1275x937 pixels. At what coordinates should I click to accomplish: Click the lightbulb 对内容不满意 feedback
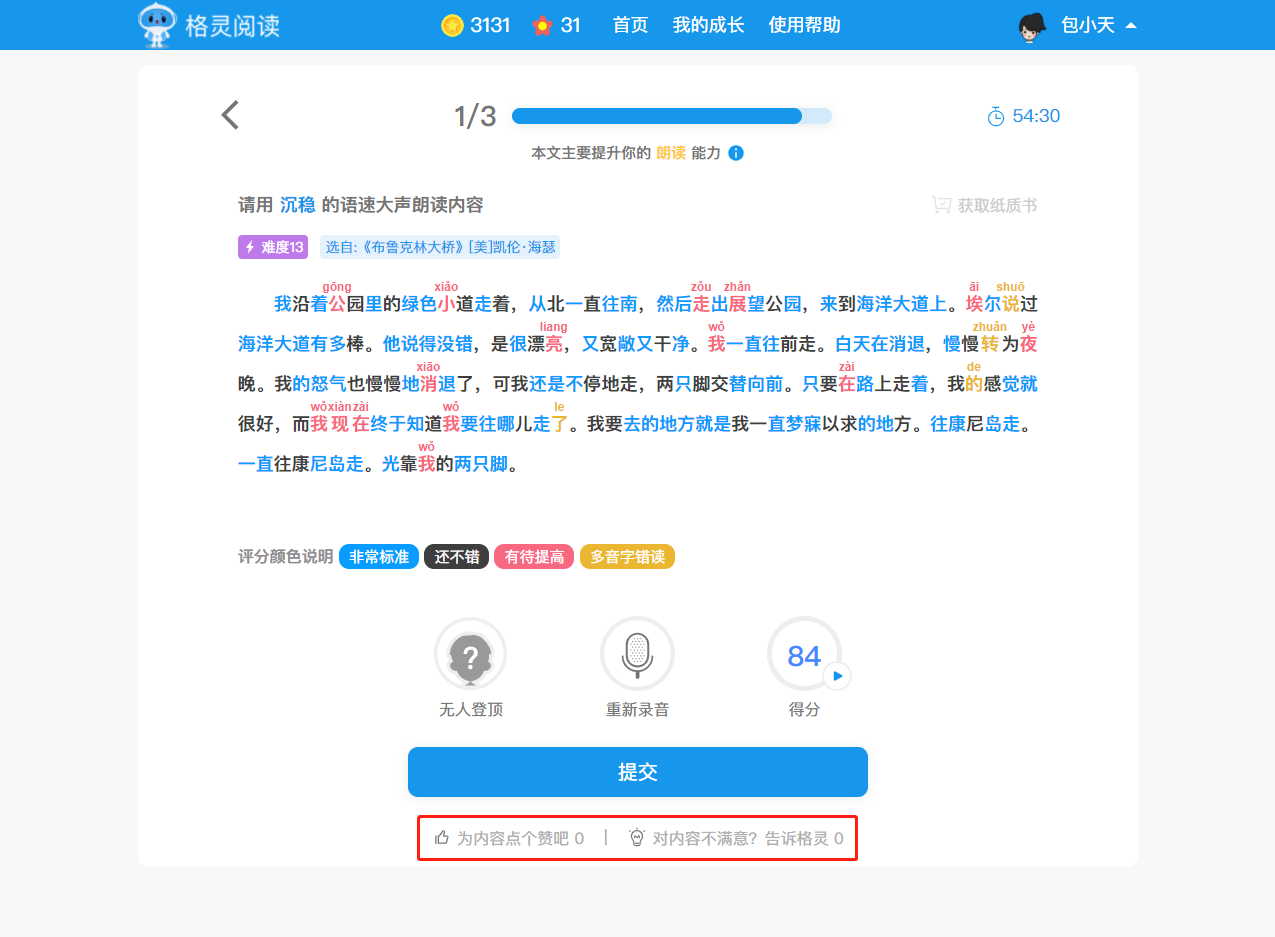tap(736, 838)
